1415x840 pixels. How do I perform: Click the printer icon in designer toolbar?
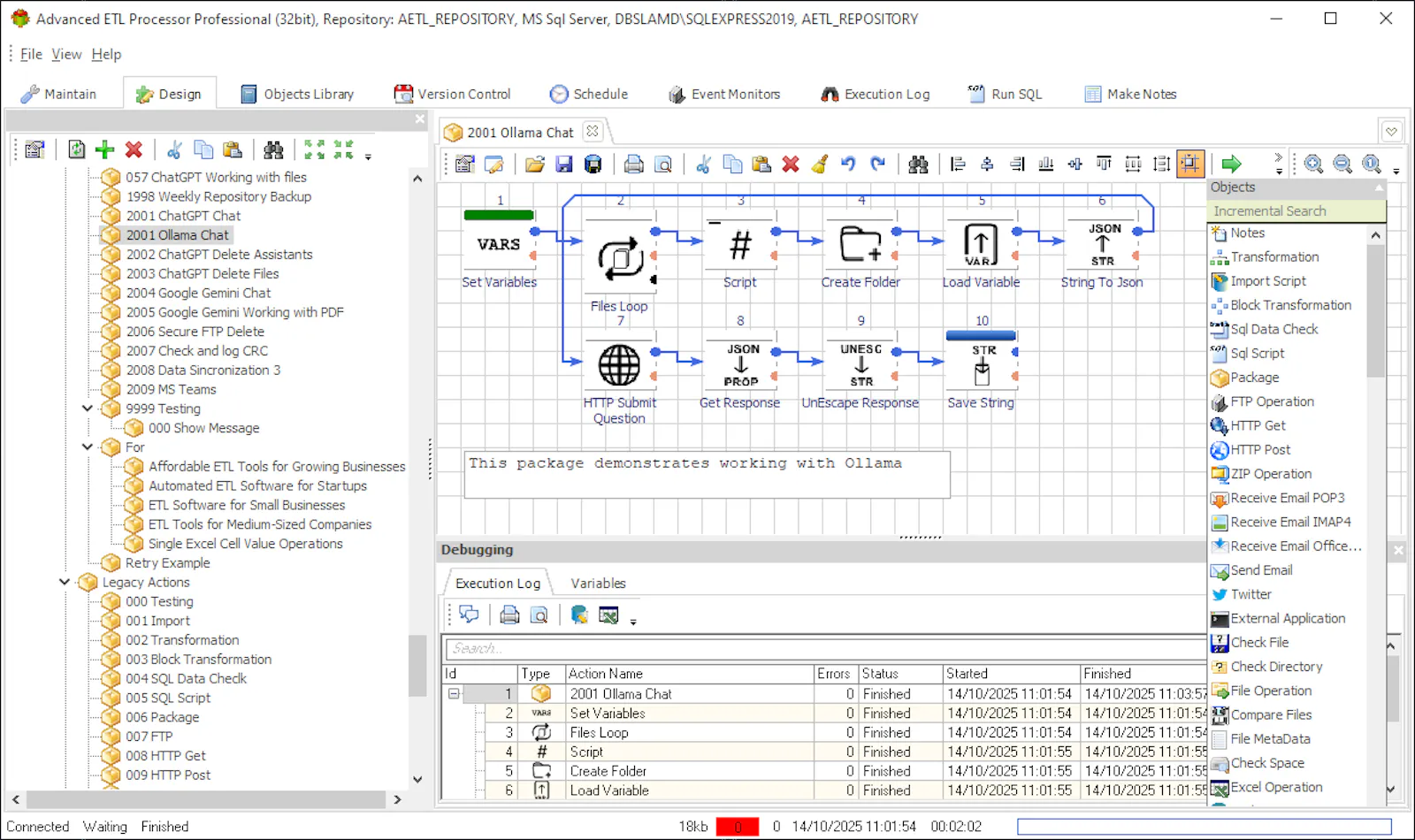tap(633, 164)
